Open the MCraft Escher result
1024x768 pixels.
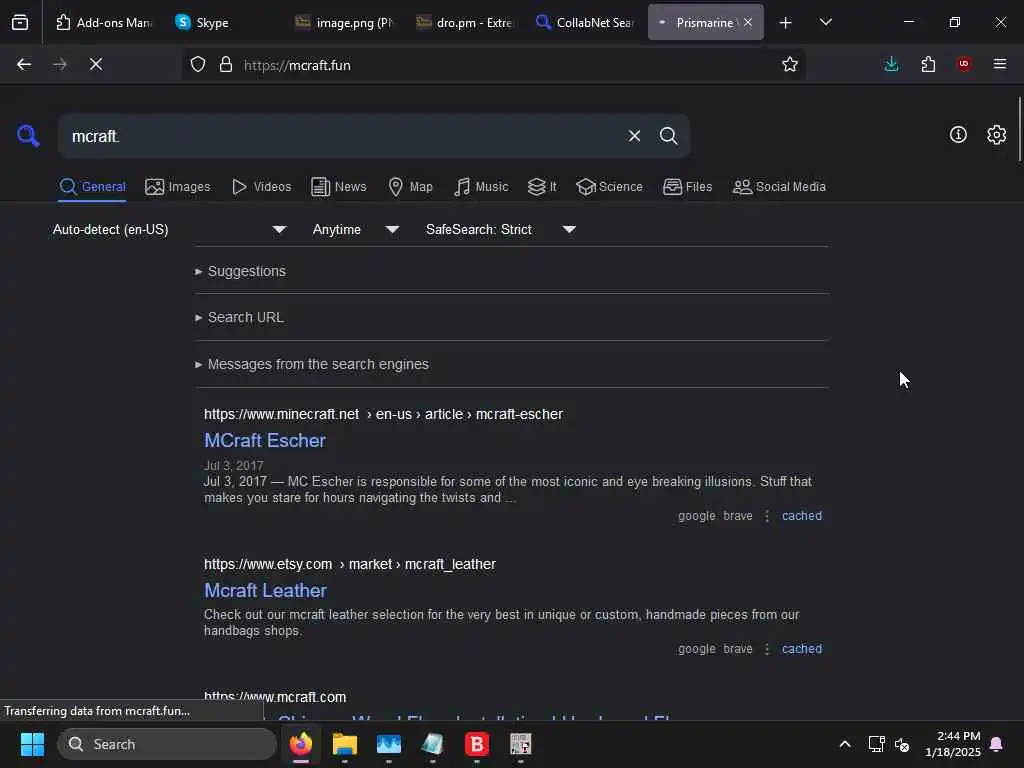pos(264,440)
